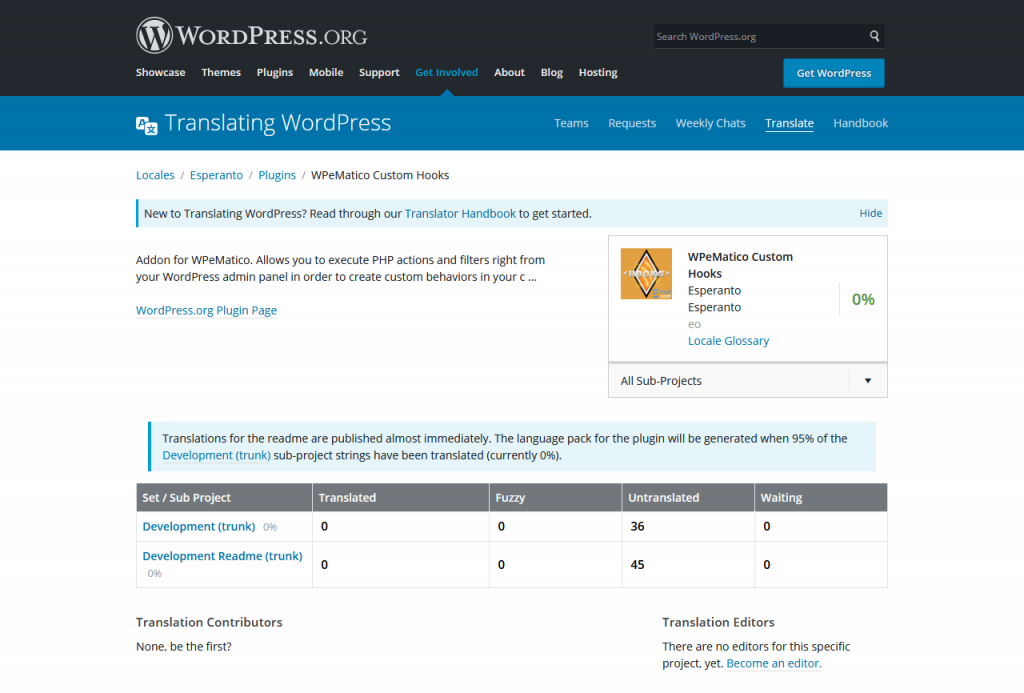This screenshot has width=1024, height=693.
Task: Open the Showcase menu item
Action: tap(161, 73)
